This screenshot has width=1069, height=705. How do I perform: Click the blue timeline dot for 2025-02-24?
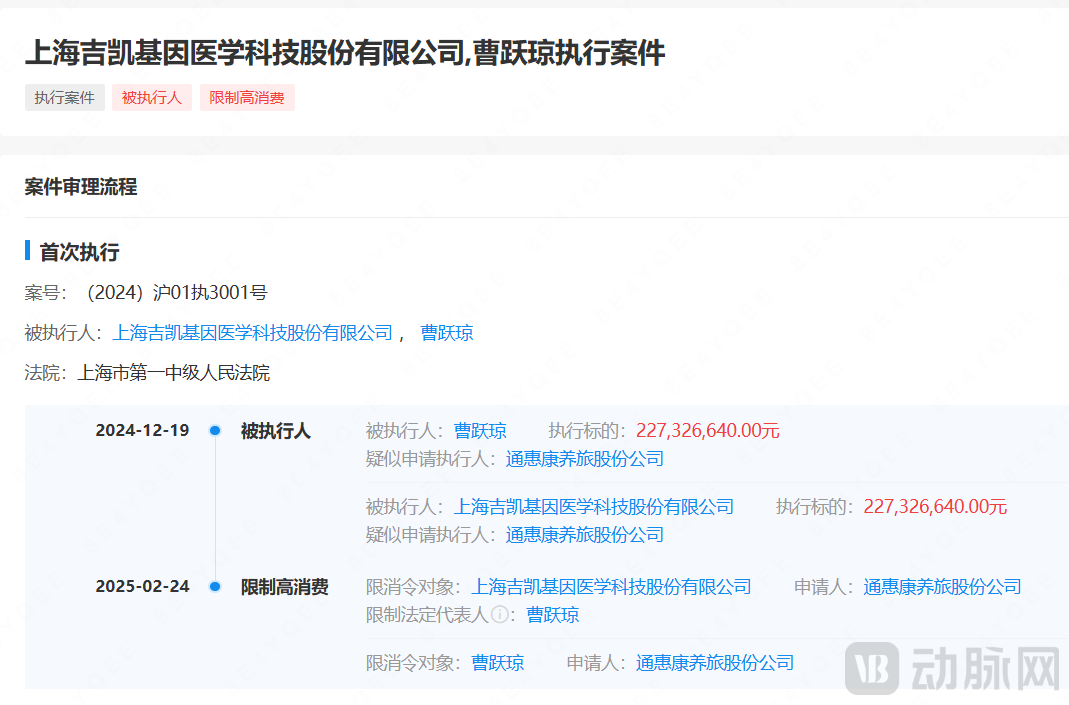[x=214, y=587]
